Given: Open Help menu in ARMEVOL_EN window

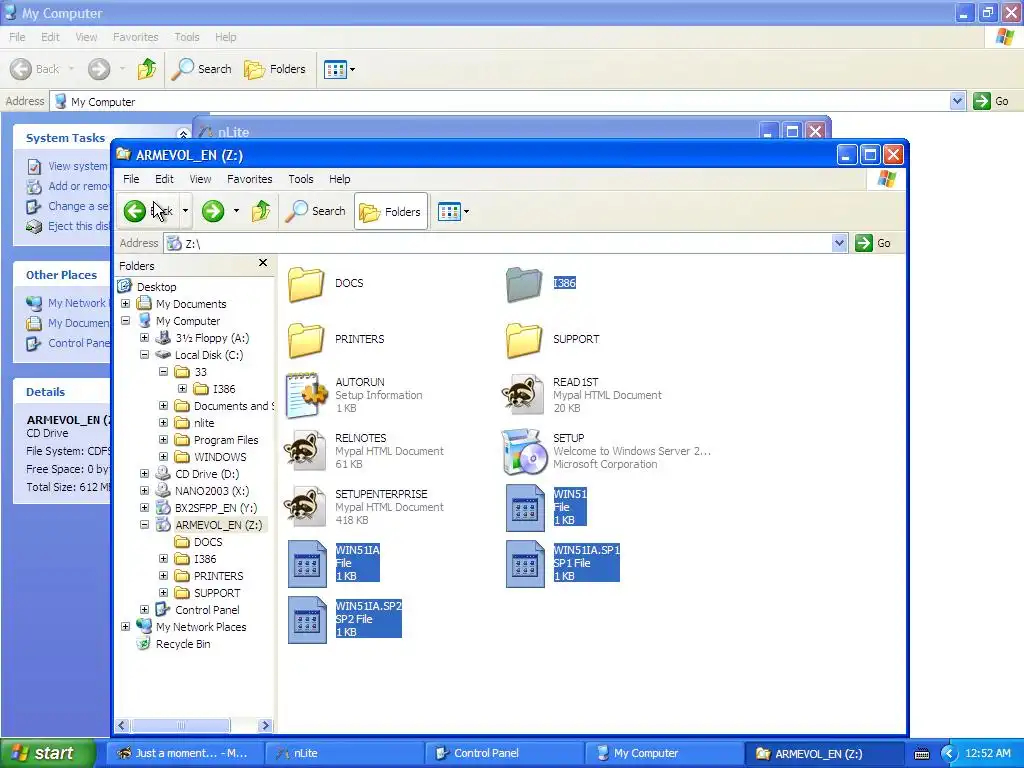Looking at the screenshot, I should (339, 179).
